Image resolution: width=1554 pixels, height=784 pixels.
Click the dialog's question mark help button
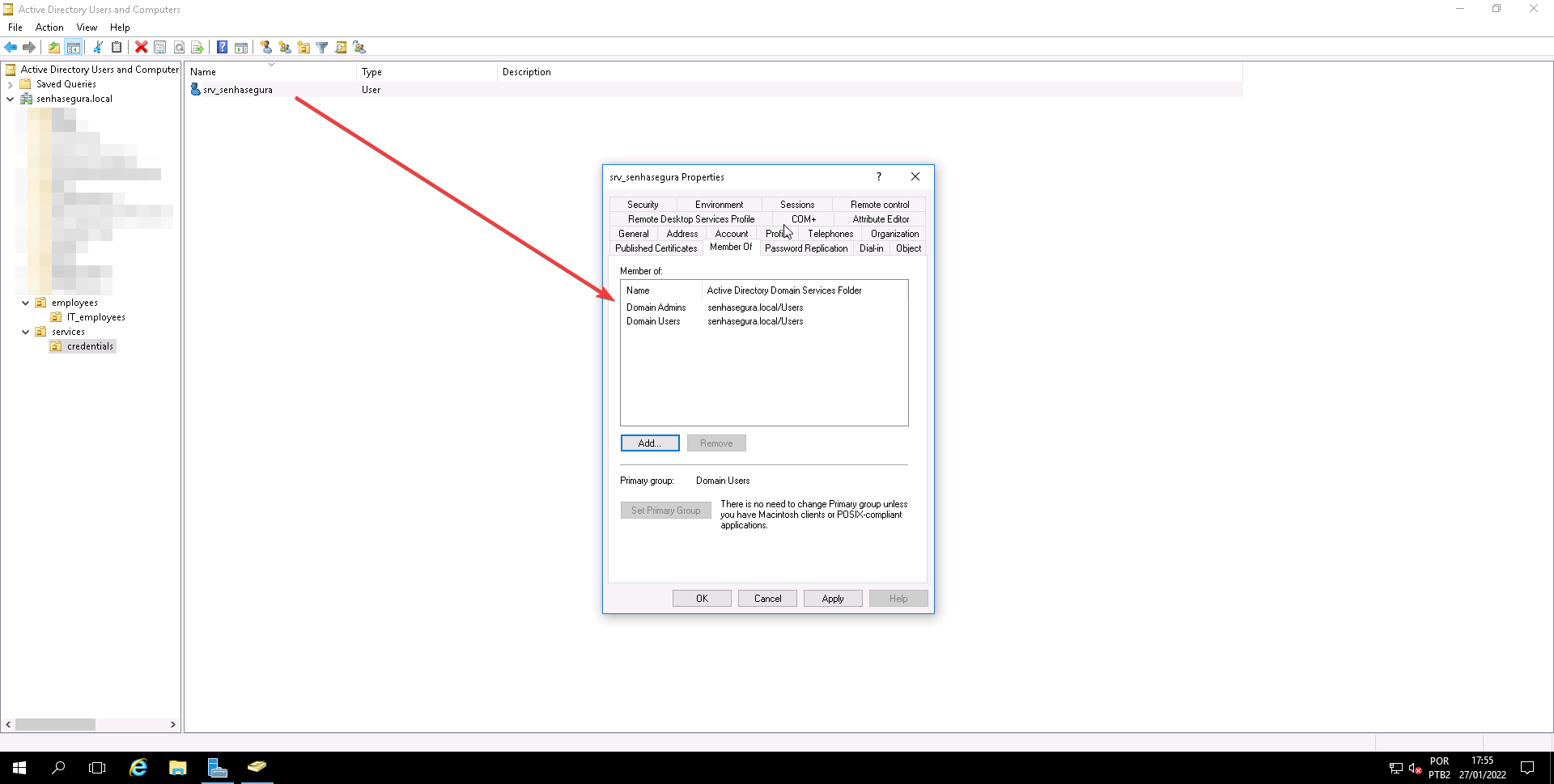[878, 176]
